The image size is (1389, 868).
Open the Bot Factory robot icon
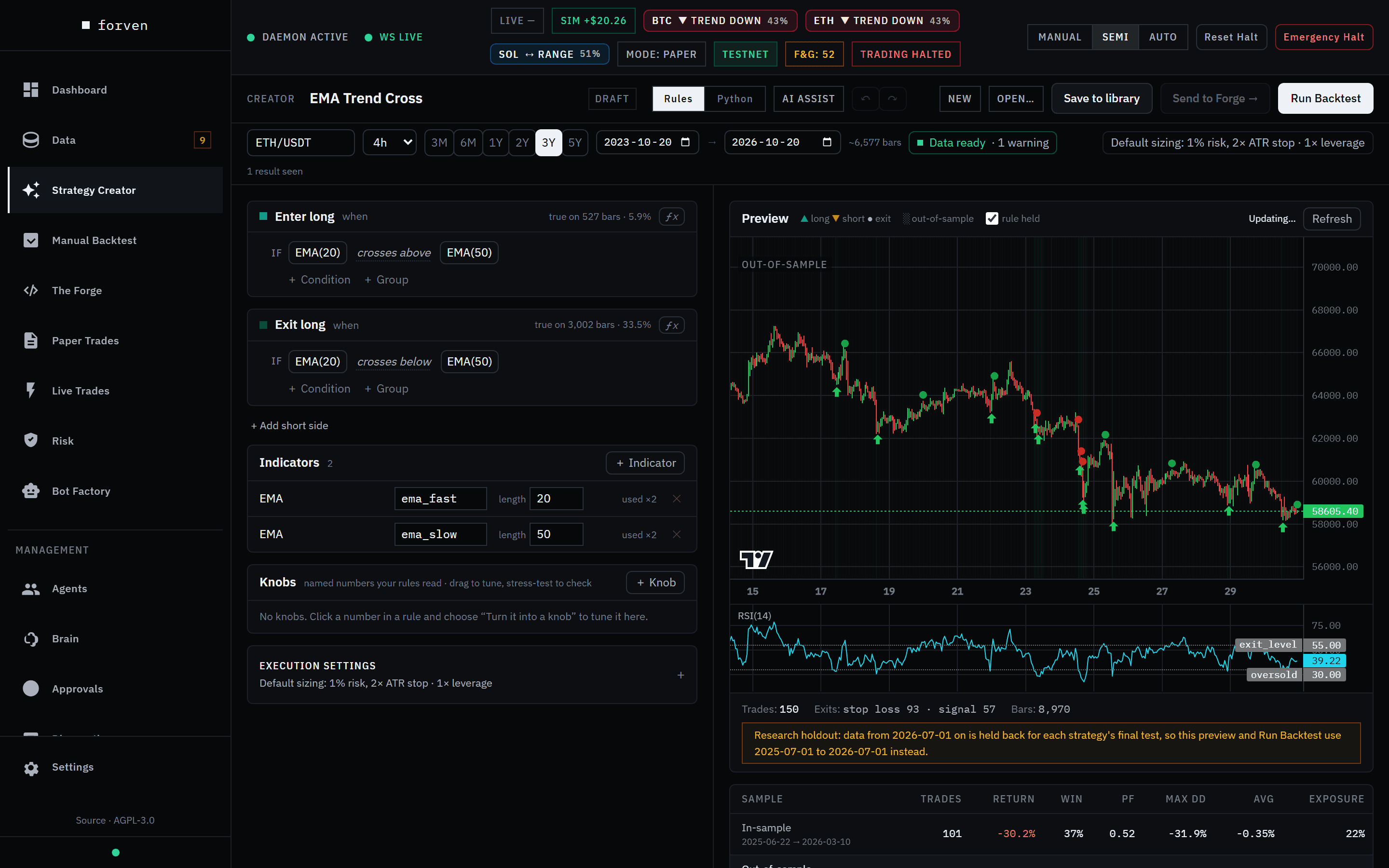31,491
